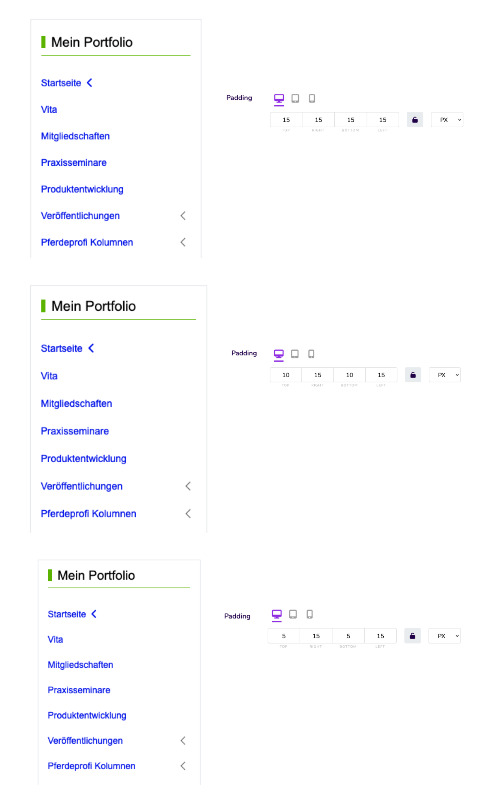Toggle the link-values lock beside the 10/15/10/15 padding
The width and height of the screenshot is (498, 800).
[413, 375]
